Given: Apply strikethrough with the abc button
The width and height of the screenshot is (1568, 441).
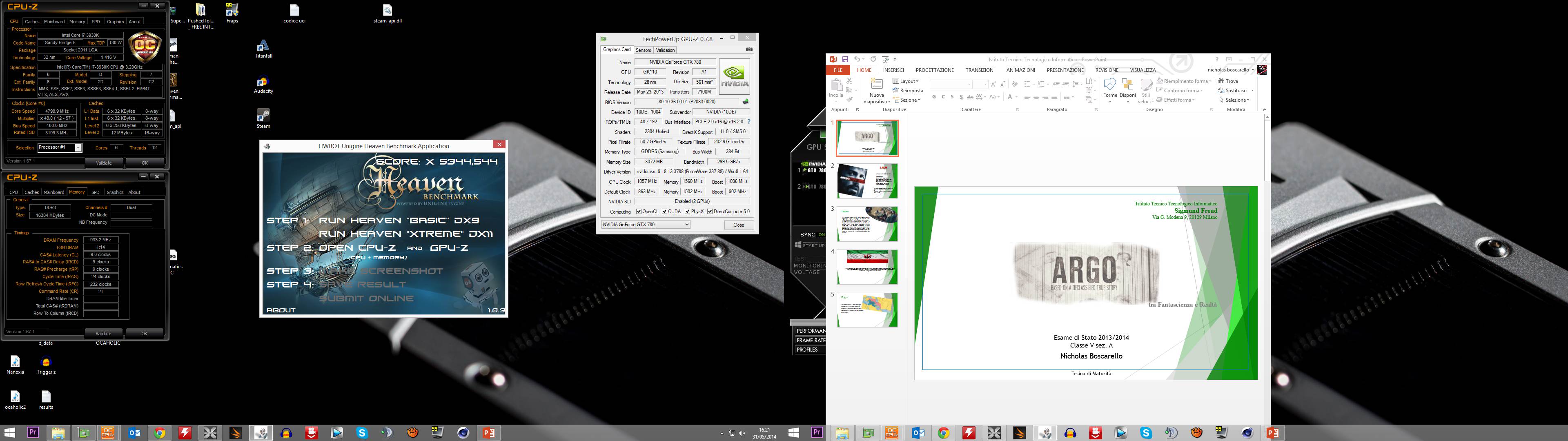Looking at the screenshot, I should pyautogui.click(x=970, y=97).
